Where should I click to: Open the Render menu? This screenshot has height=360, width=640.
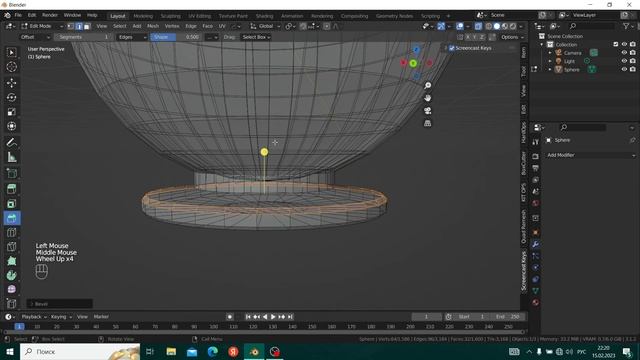[x=50, y=15]
